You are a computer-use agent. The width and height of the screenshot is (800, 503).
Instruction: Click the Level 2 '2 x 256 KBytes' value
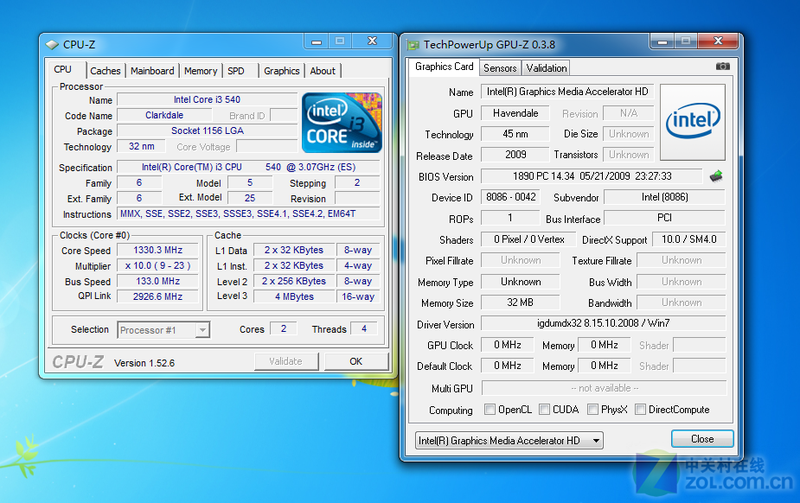tap(294, 281)
